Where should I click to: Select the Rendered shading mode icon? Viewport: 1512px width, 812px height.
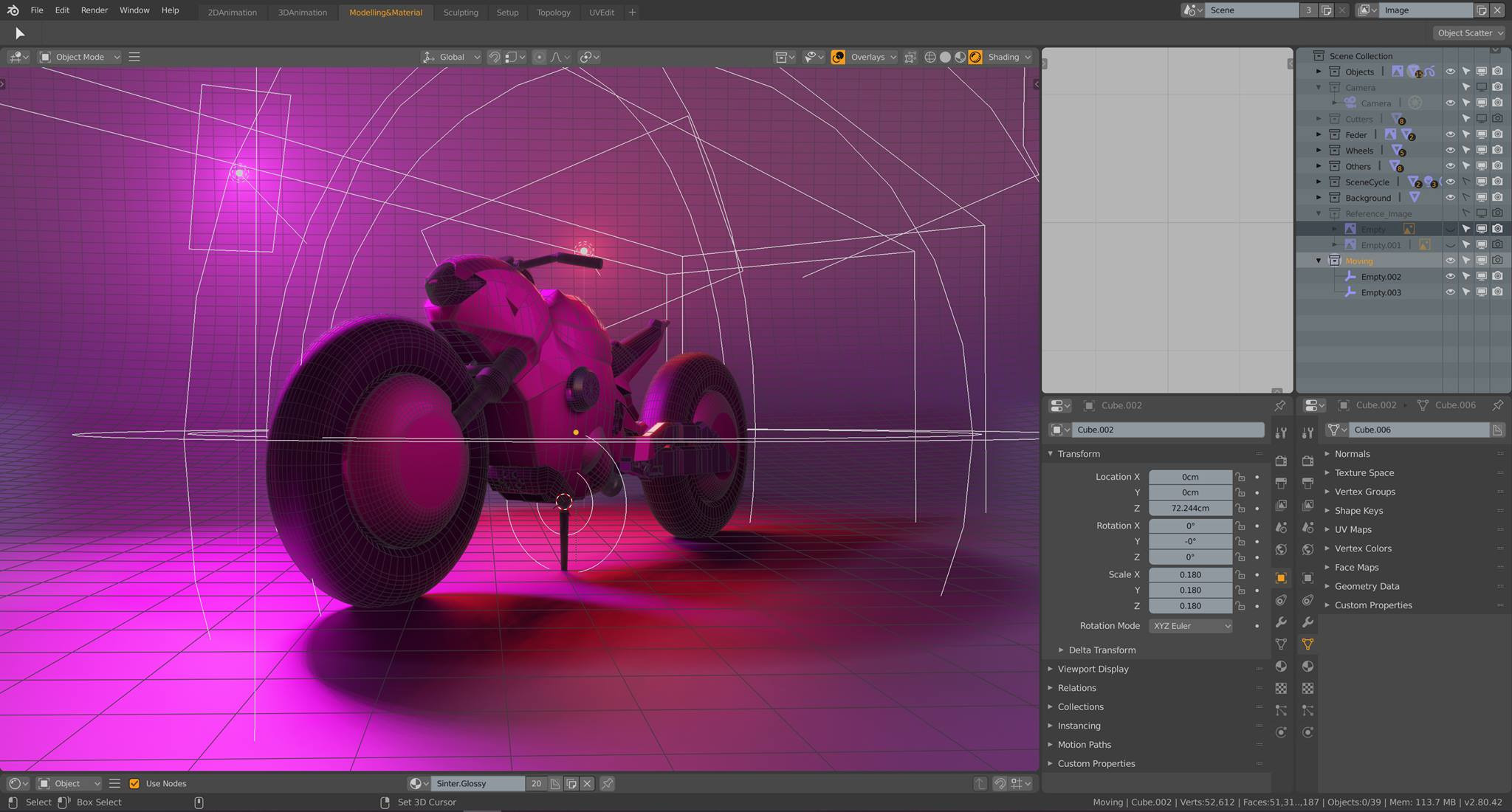tap(975, 57)
